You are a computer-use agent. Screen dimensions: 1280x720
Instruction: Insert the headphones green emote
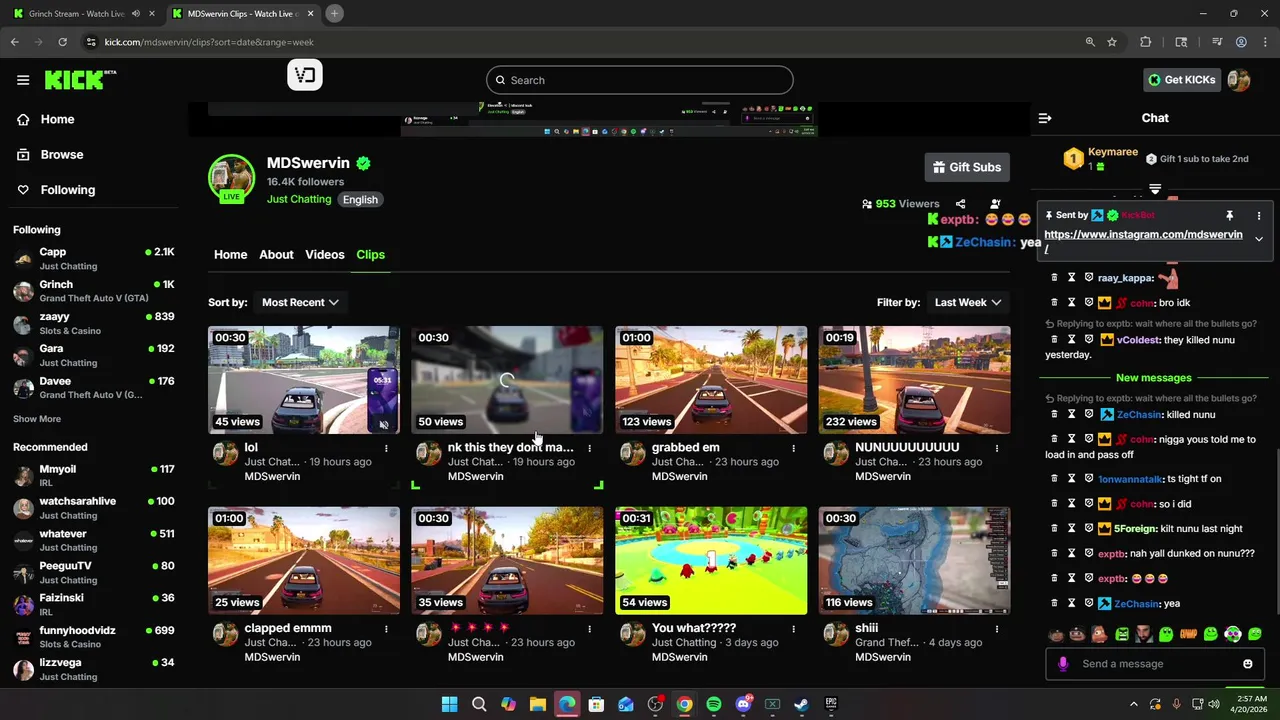pos(1233,634)
